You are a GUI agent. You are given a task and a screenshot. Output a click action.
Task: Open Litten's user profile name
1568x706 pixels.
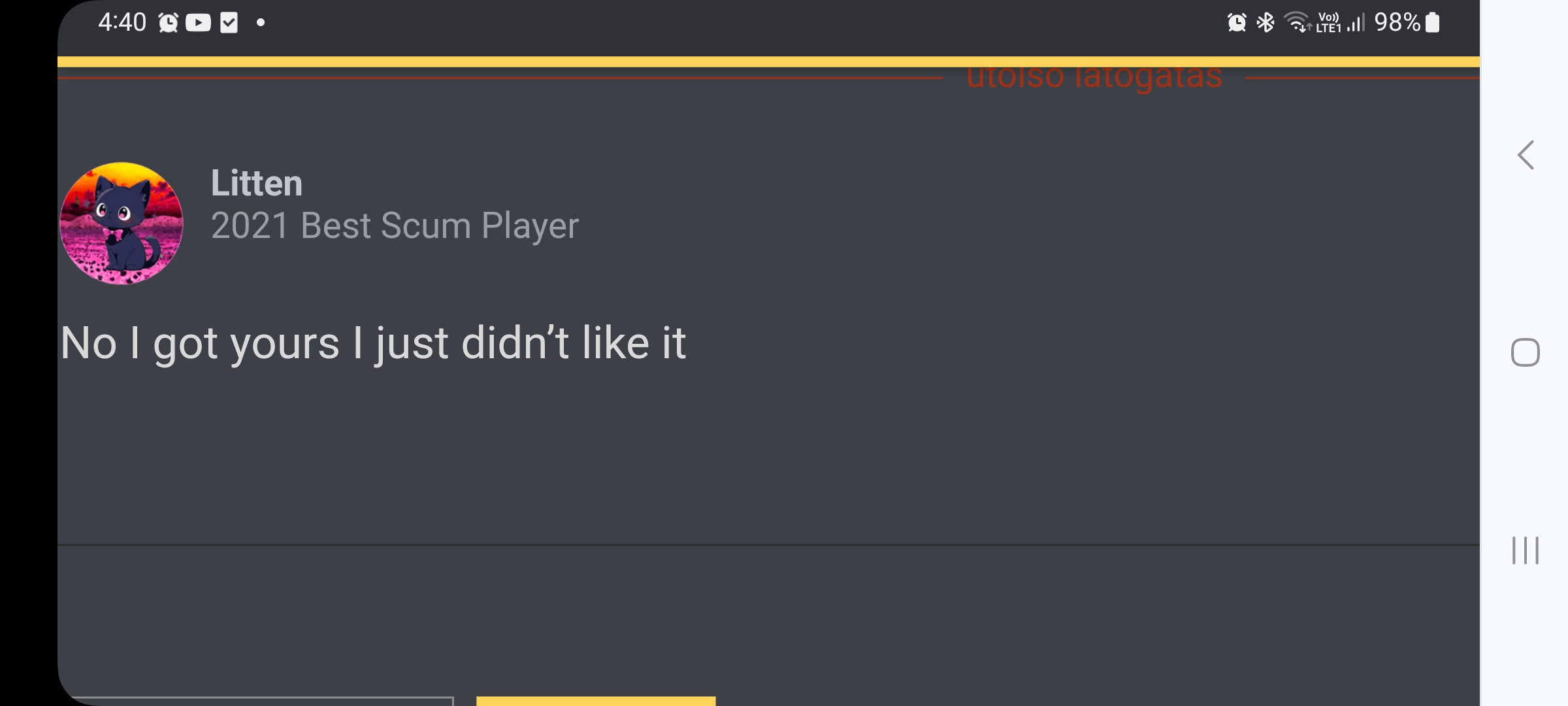pyautogui.click(x=257, y=183)
